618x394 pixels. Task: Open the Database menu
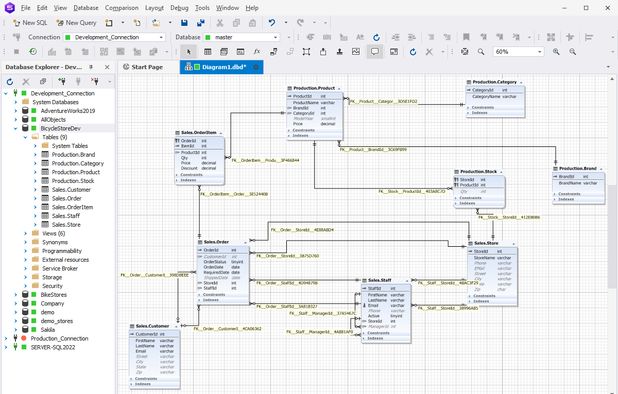(x=86, y=8)
